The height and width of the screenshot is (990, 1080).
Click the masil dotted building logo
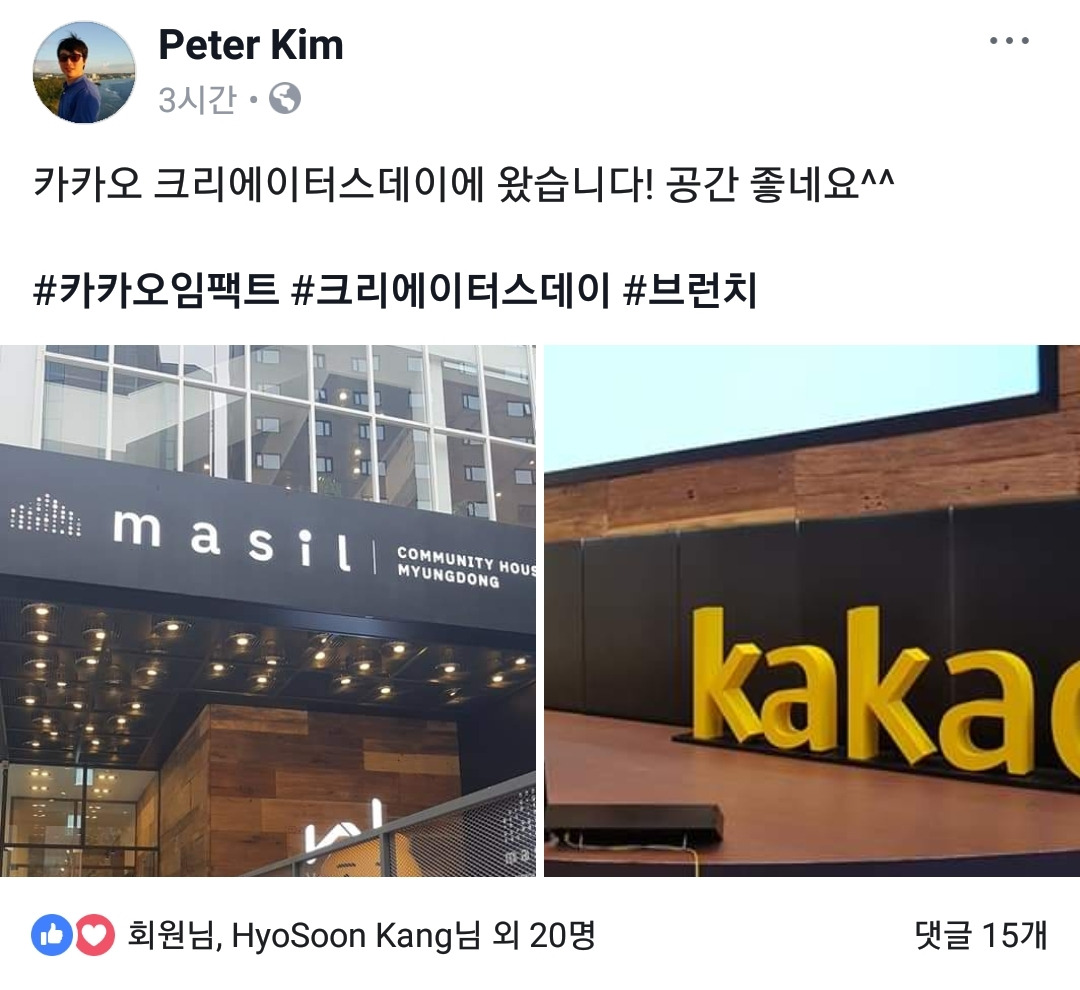45,515
